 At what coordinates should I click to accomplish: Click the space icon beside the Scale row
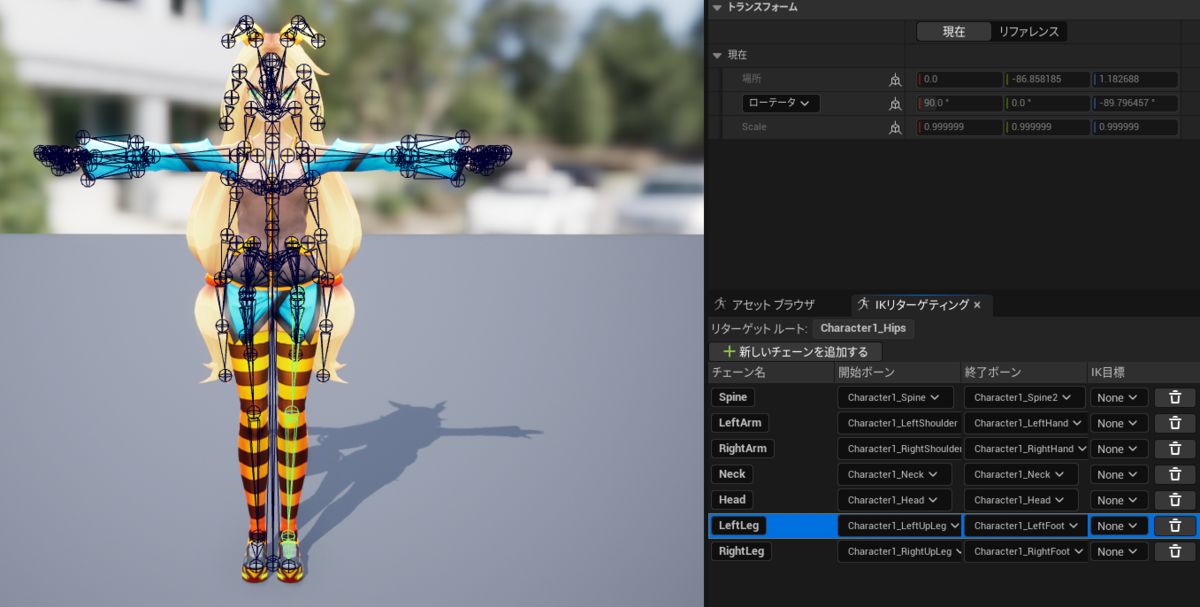click(895, 127)
